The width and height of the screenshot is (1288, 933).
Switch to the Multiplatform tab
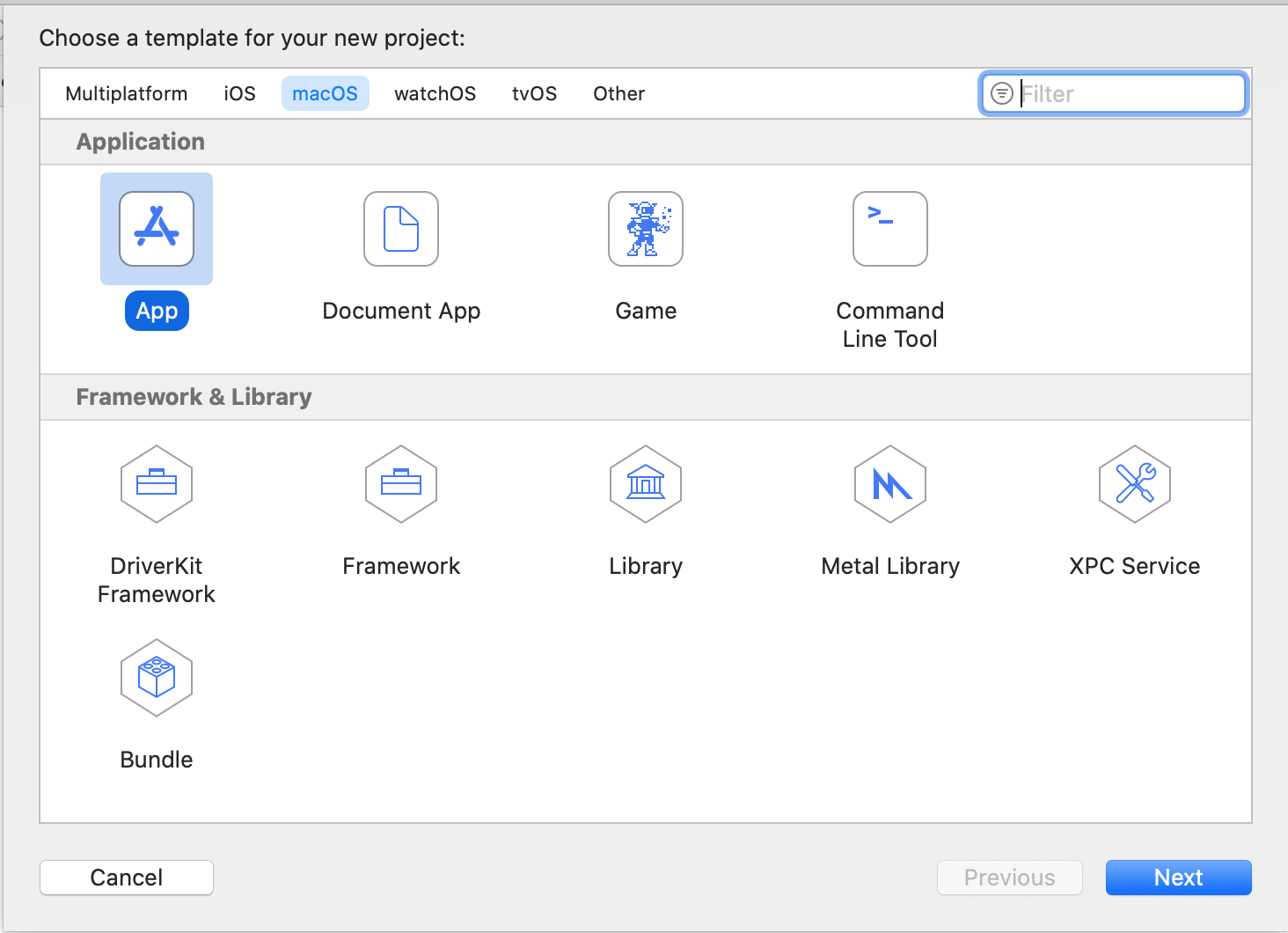(127, 93)
